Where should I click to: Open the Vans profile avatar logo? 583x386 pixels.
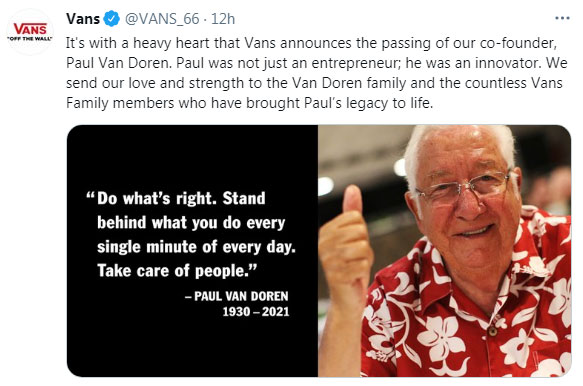[30, 32]
